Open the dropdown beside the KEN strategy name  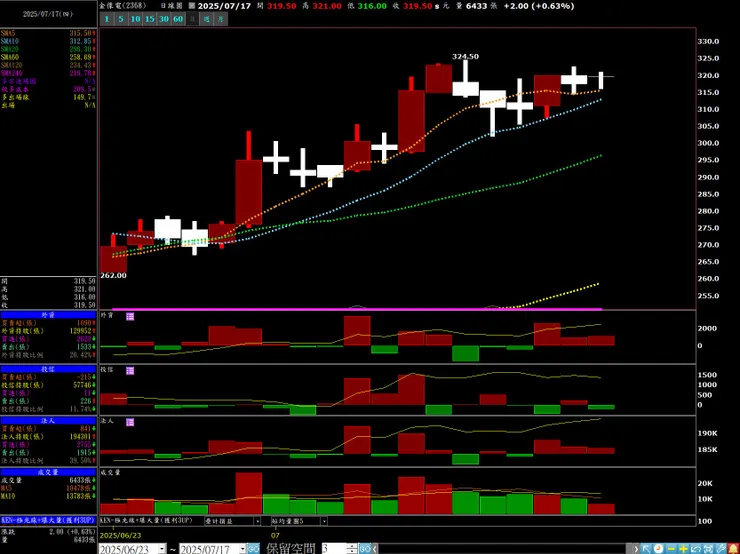tap(258, 521)
